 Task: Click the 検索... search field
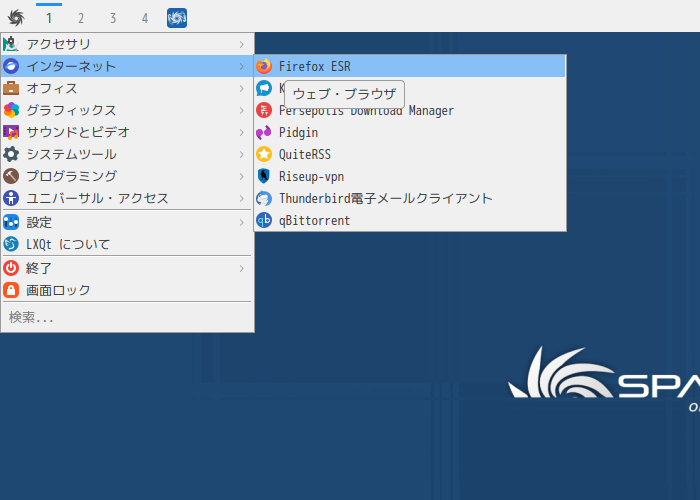point(127,317)
